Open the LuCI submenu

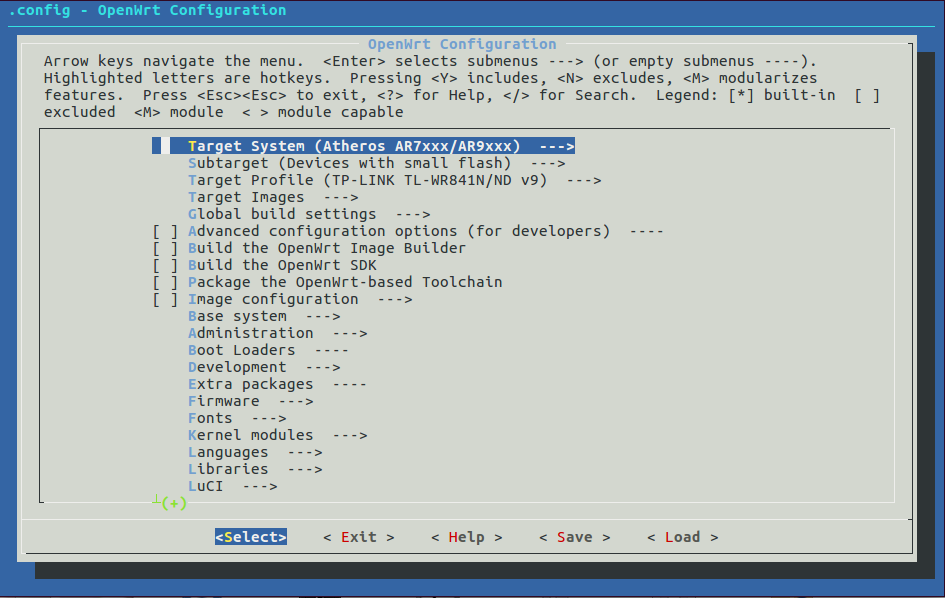pyautogui.click(x=233, y=486)
